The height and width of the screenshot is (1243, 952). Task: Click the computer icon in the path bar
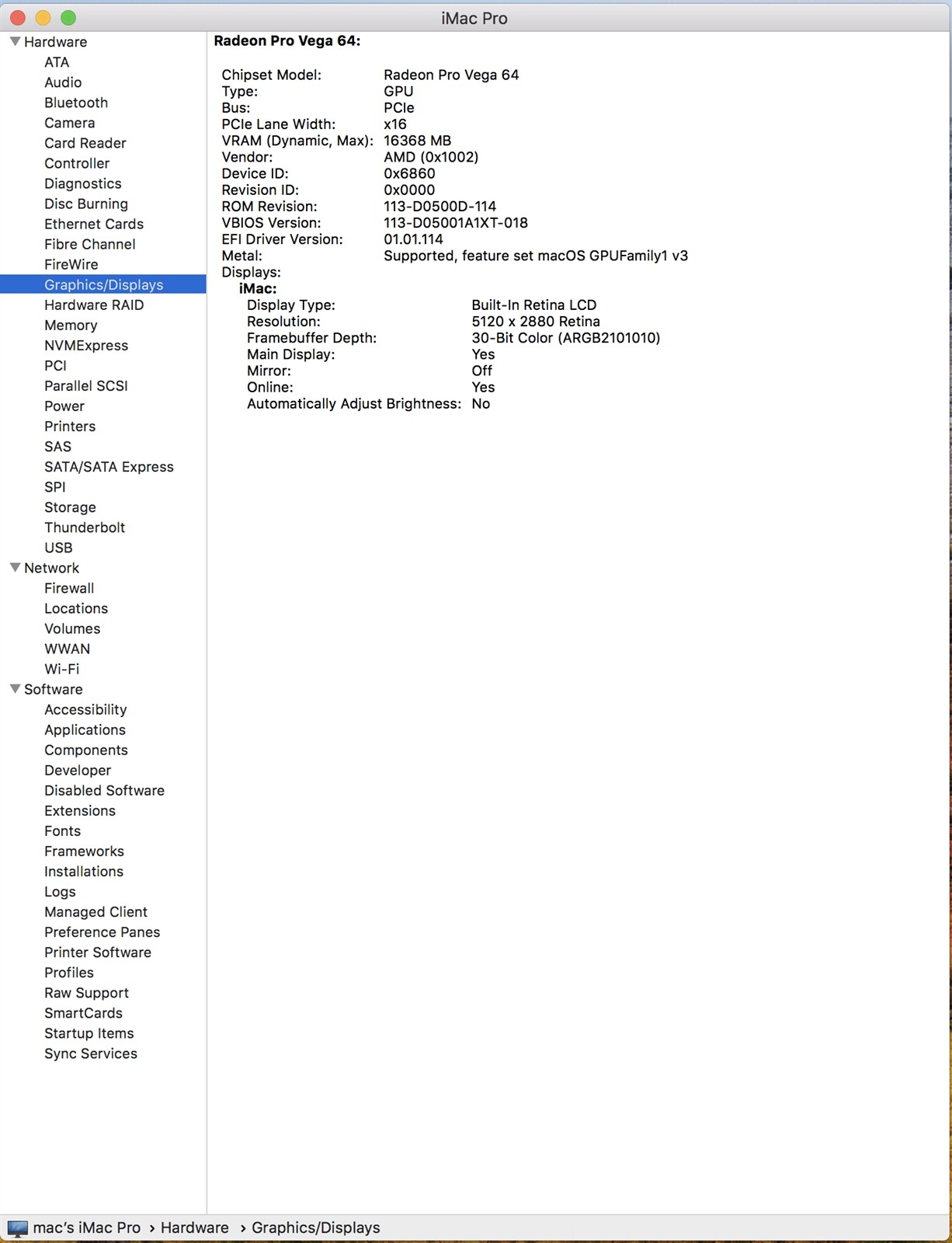pos(17,1227)
